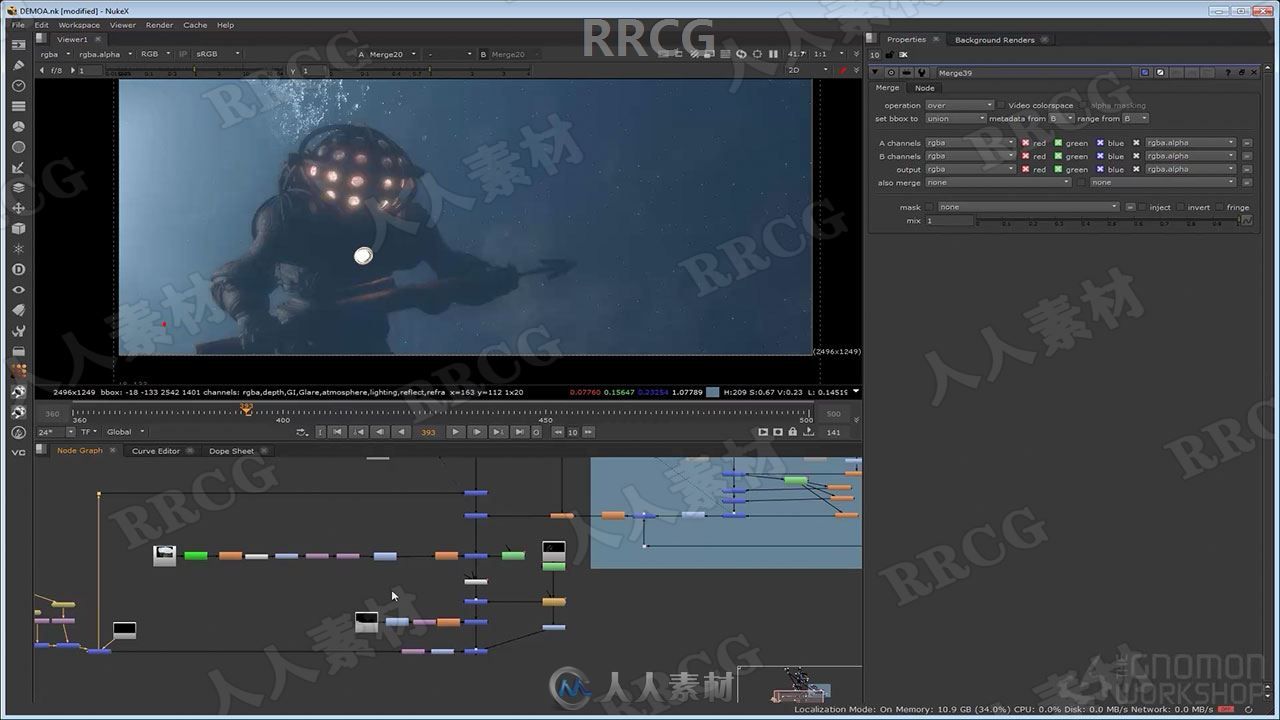Open the ToolSets wrench icon

[x=18, y=331]
